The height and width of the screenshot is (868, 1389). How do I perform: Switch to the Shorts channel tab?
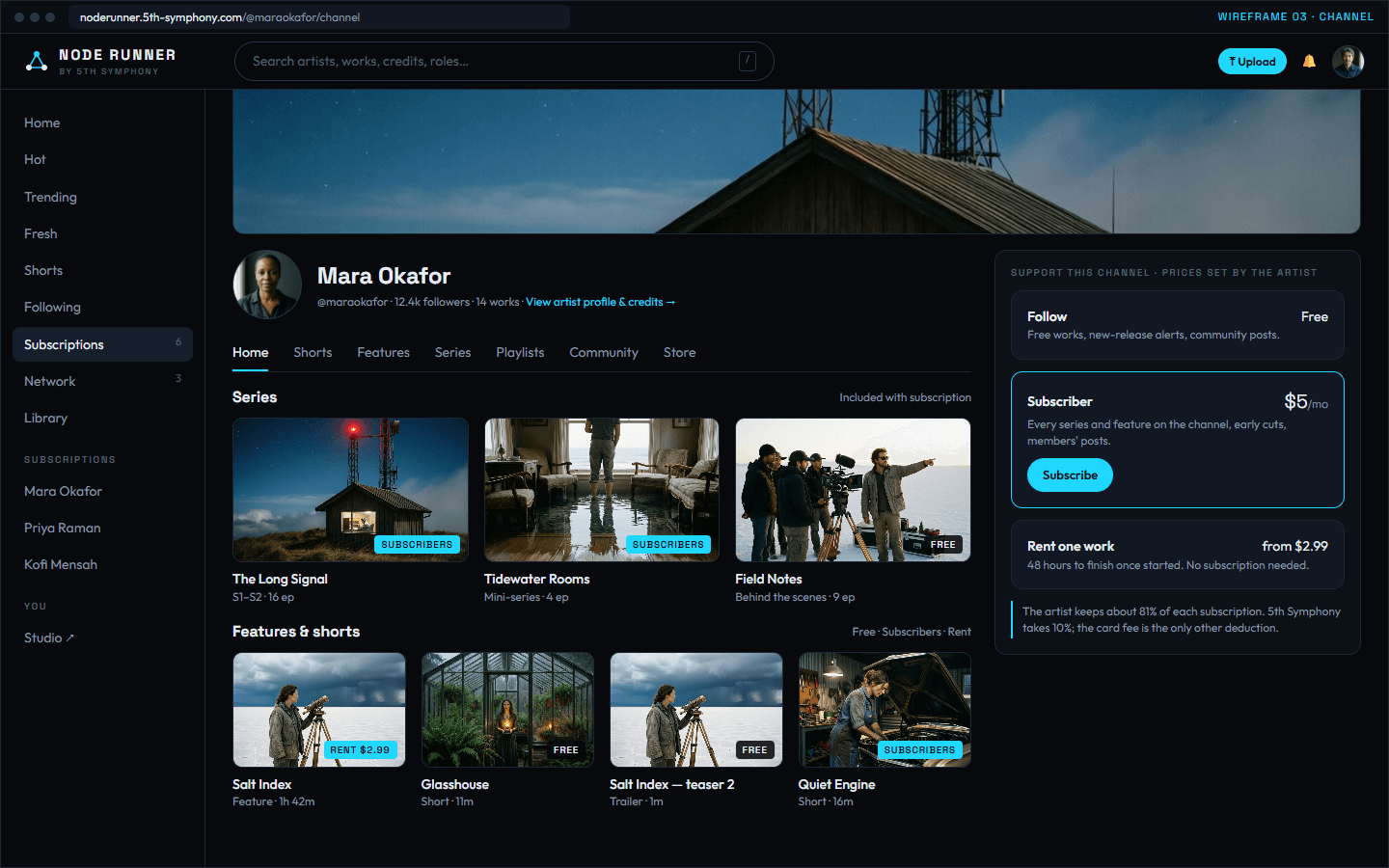tap(313, 352)
